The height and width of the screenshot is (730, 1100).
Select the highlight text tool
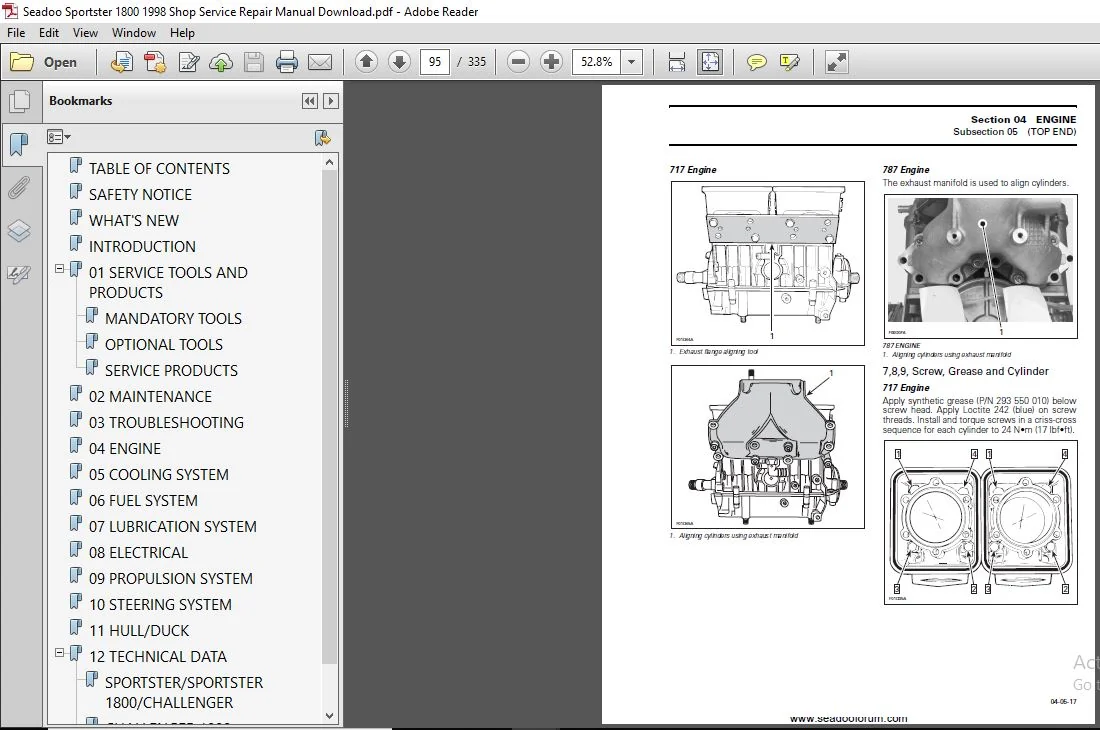789,62
